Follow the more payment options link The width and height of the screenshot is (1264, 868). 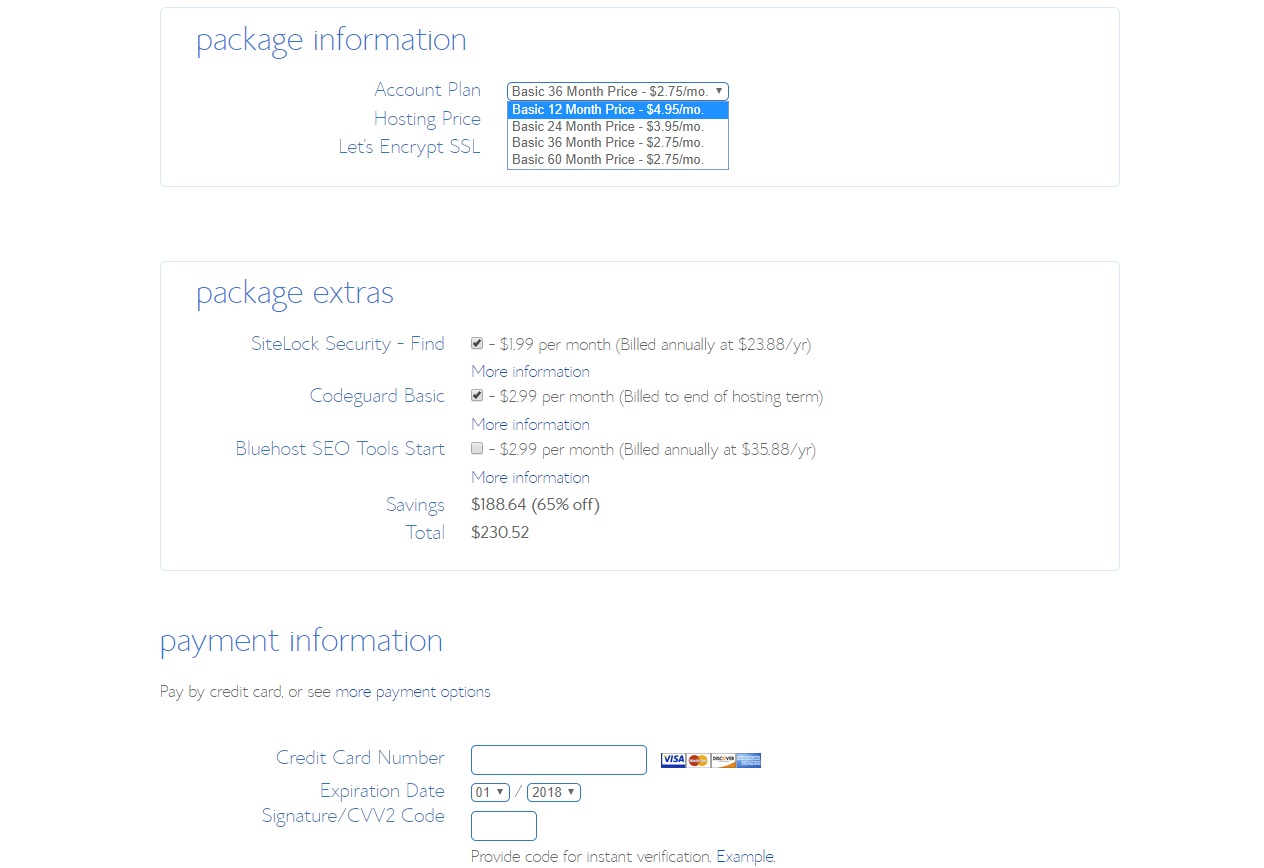[413, 691]
